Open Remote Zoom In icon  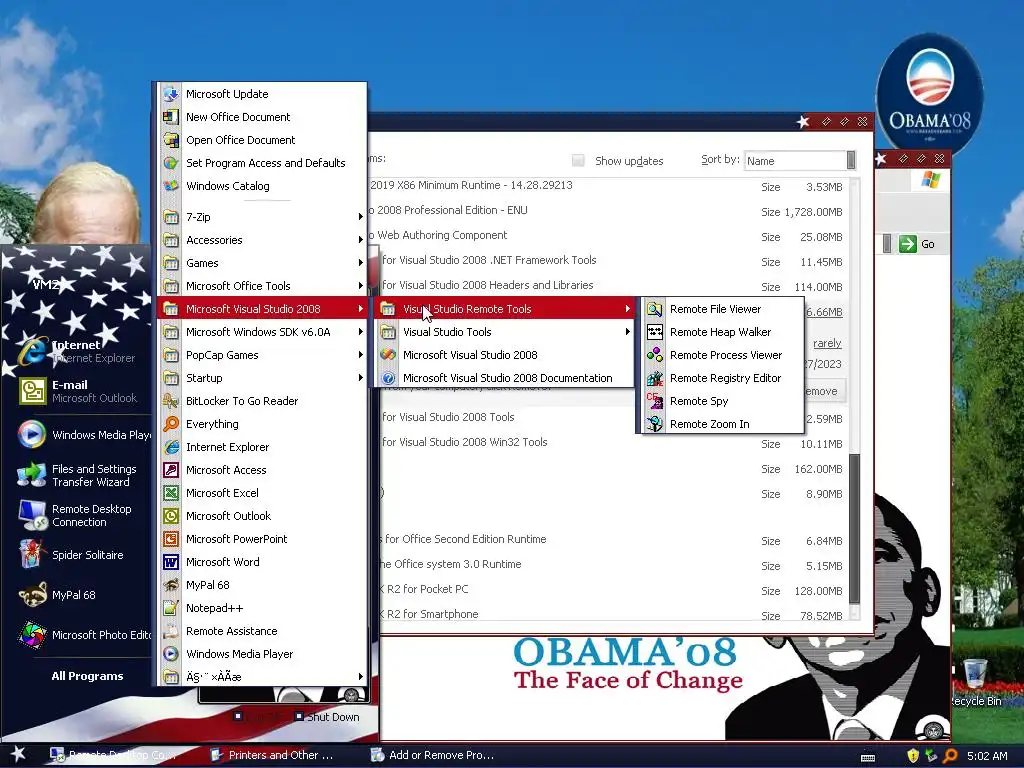[654, 424]
